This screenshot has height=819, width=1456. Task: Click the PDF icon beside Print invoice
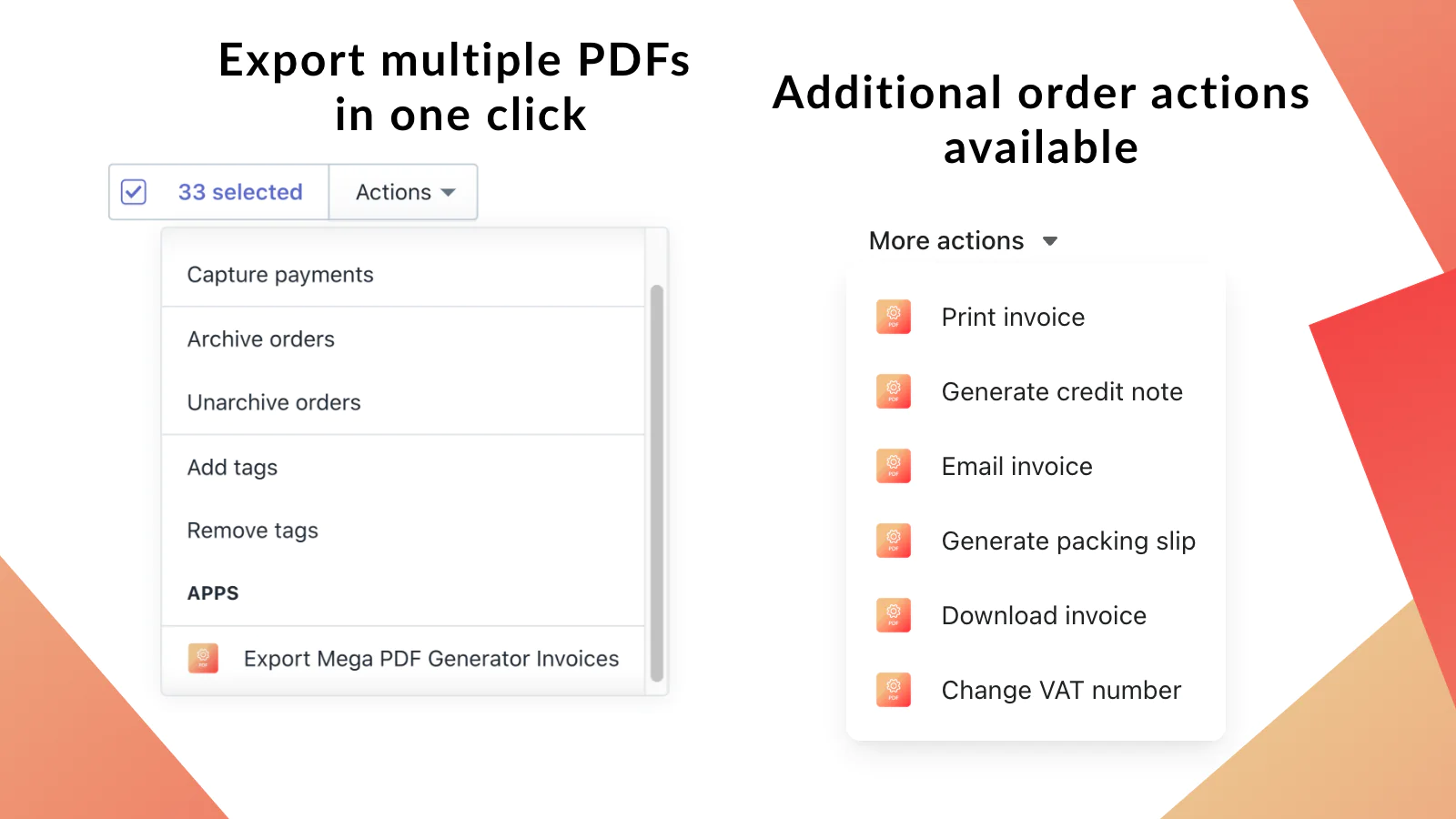point(893,317)
